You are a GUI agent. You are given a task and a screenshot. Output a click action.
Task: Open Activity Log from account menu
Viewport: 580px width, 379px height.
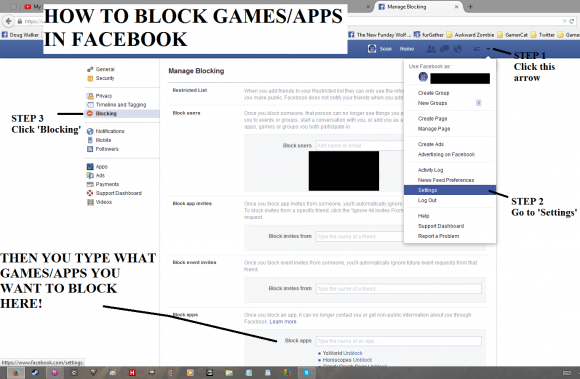430,170
